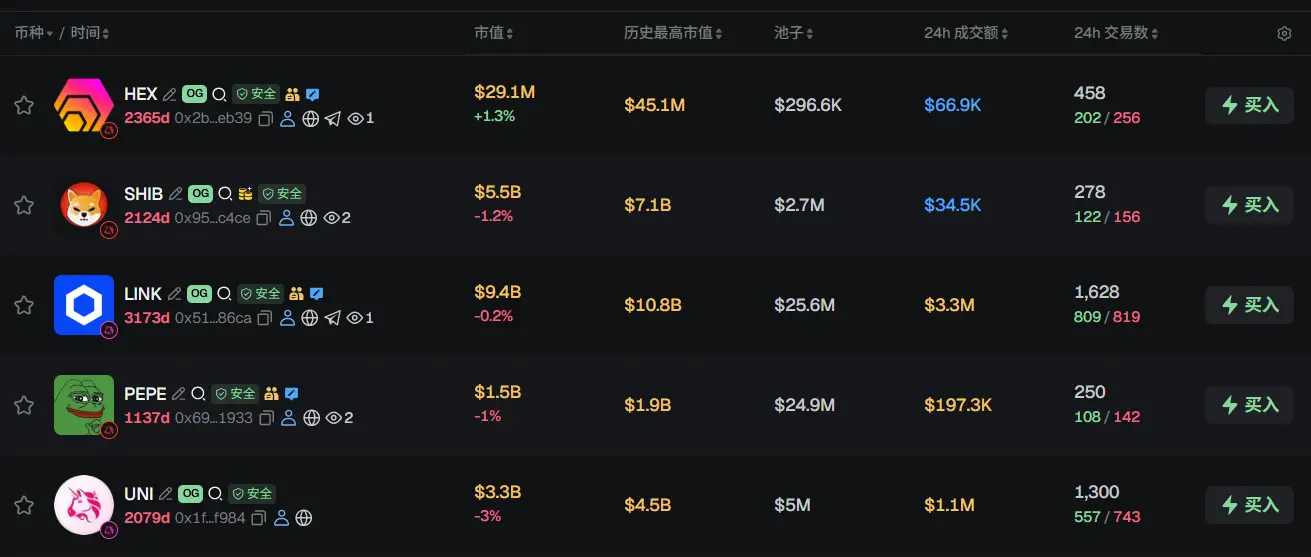Copy the HEX contract address 0x2b…eb39
1311x557 pixels.
[266, 119]
